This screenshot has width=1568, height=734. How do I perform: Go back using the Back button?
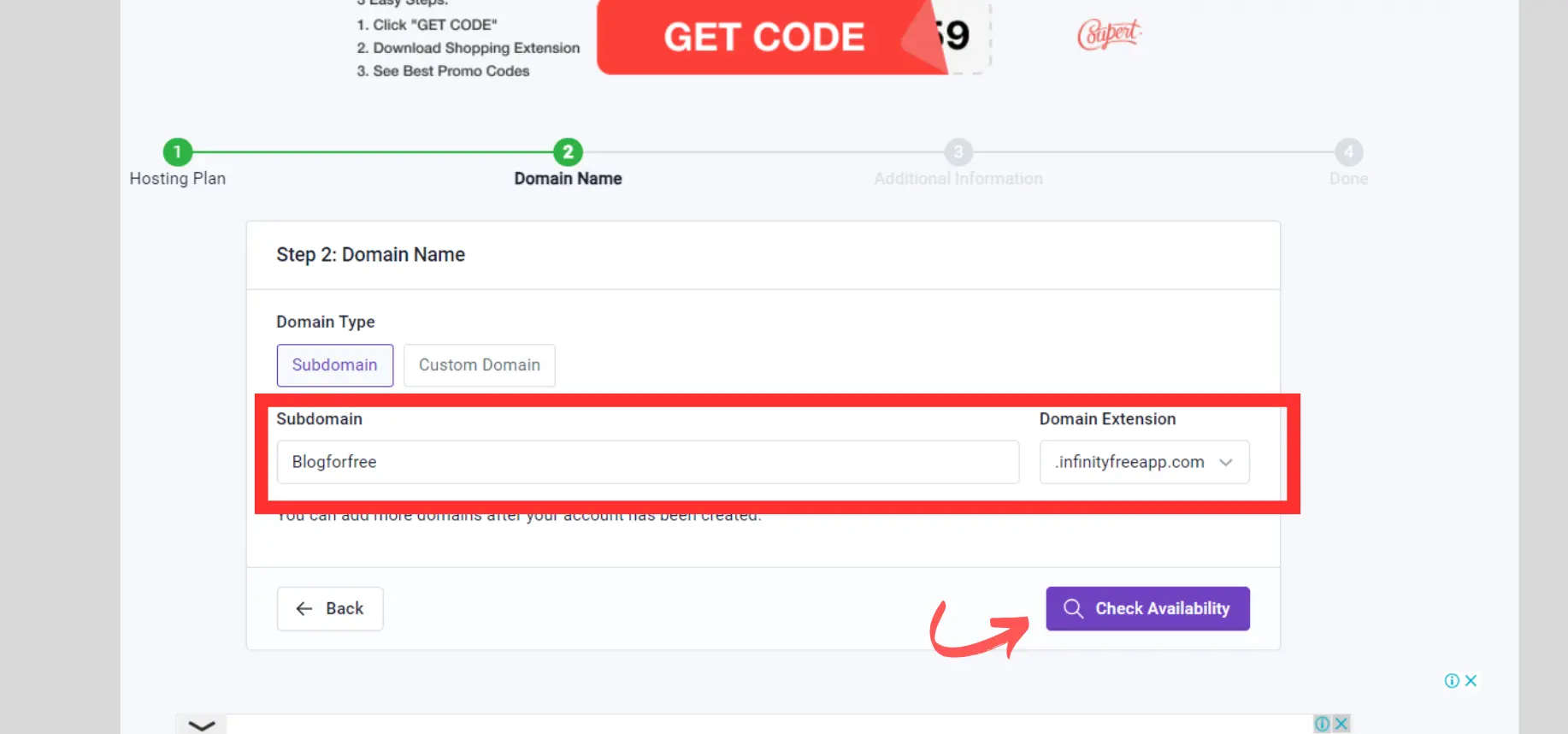point(330,608)
